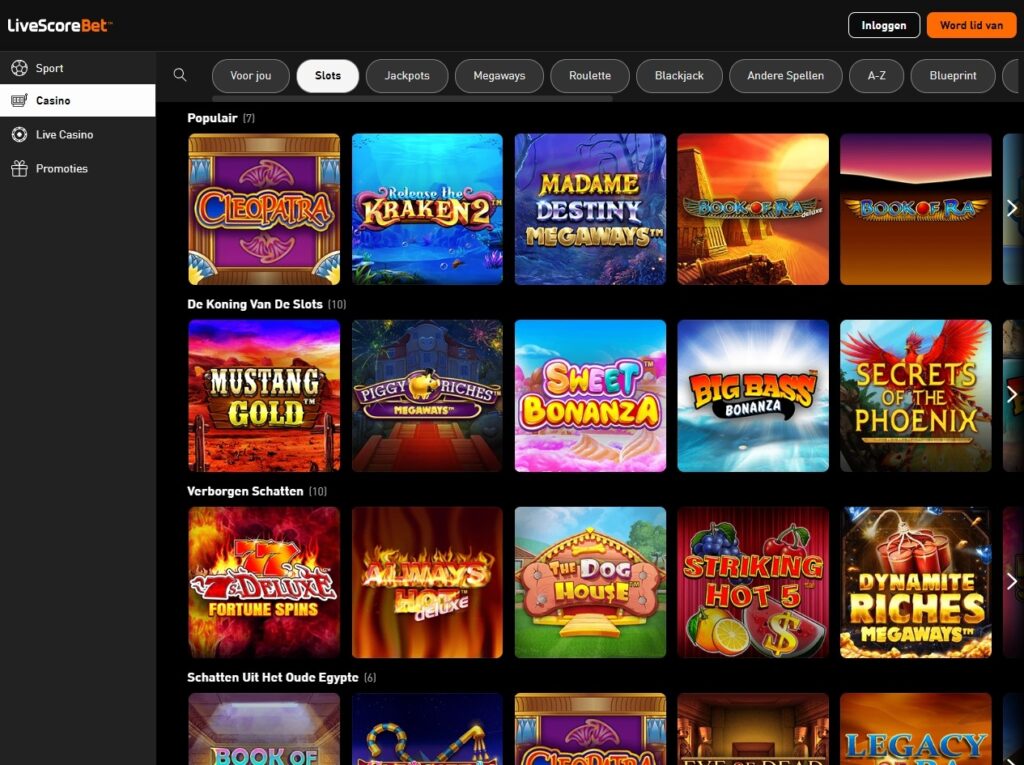Open the A-Z tab
This screenshot has width=1024, height=765.
(x=876, y=76)
